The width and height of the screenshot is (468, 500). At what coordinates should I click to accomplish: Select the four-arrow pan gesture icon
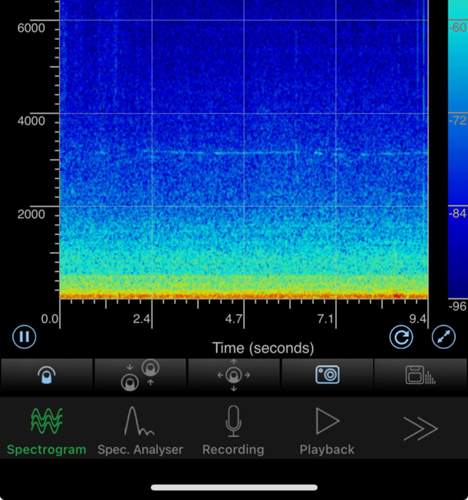click(234, 375)
